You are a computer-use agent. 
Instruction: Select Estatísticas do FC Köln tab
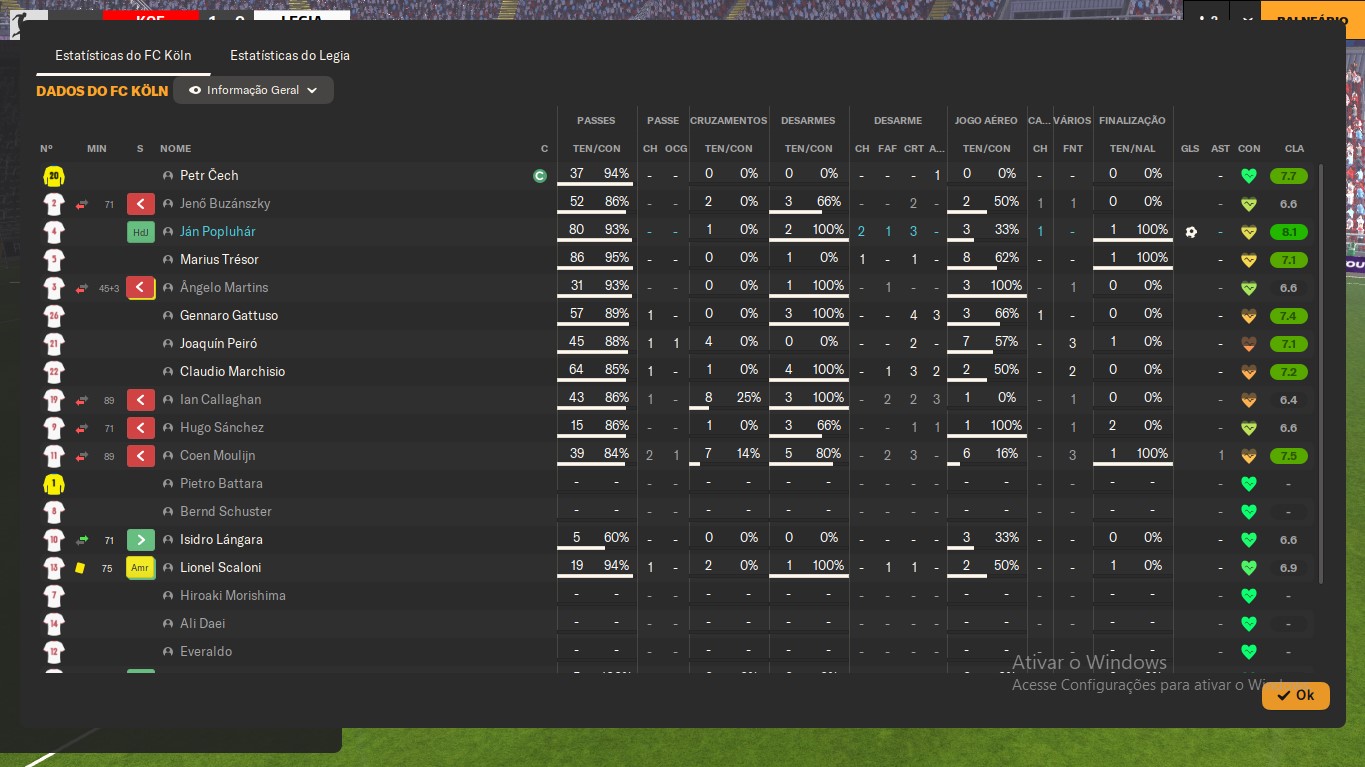123,55
